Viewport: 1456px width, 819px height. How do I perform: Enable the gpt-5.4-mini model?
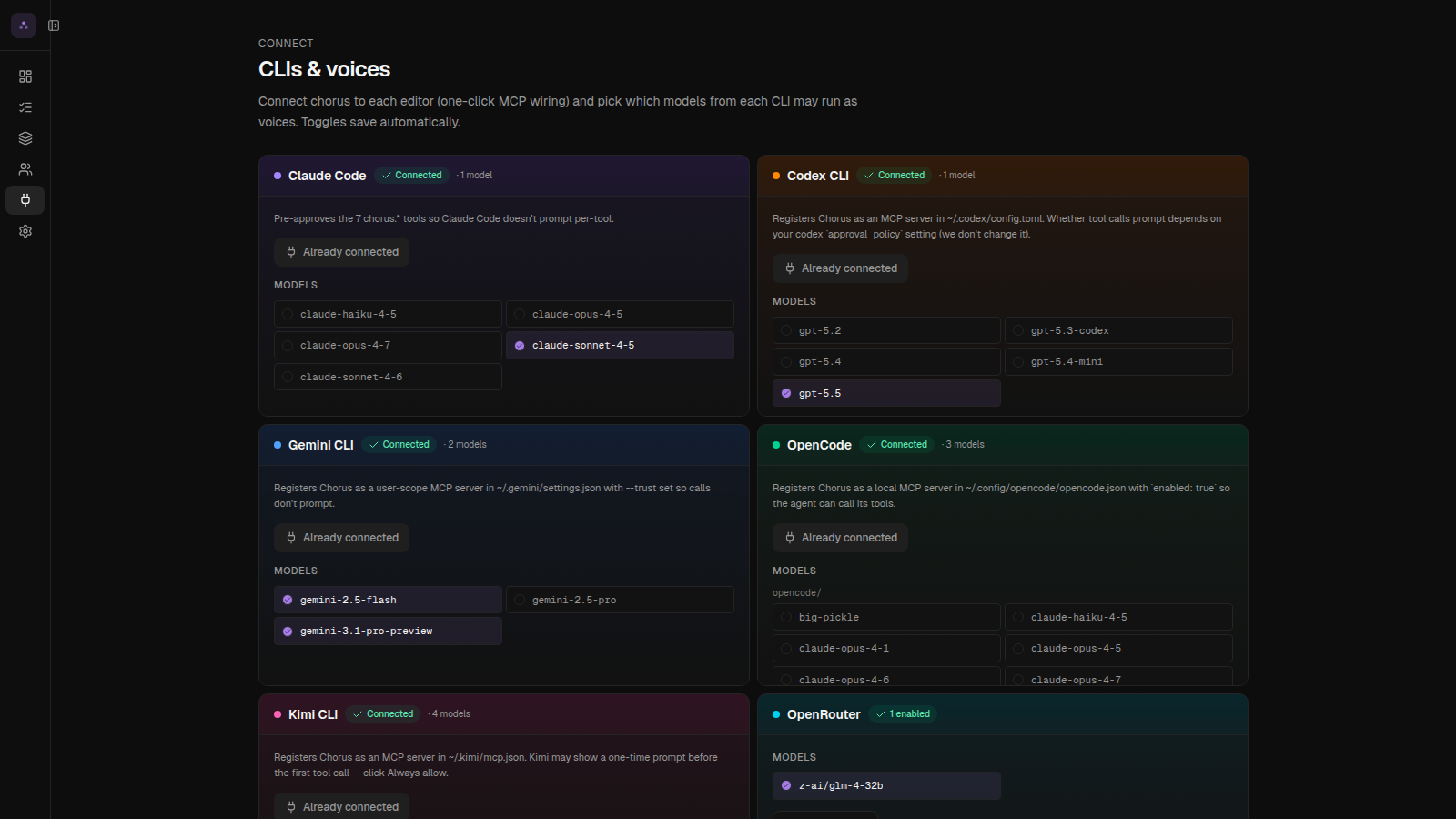point(1118,362)
